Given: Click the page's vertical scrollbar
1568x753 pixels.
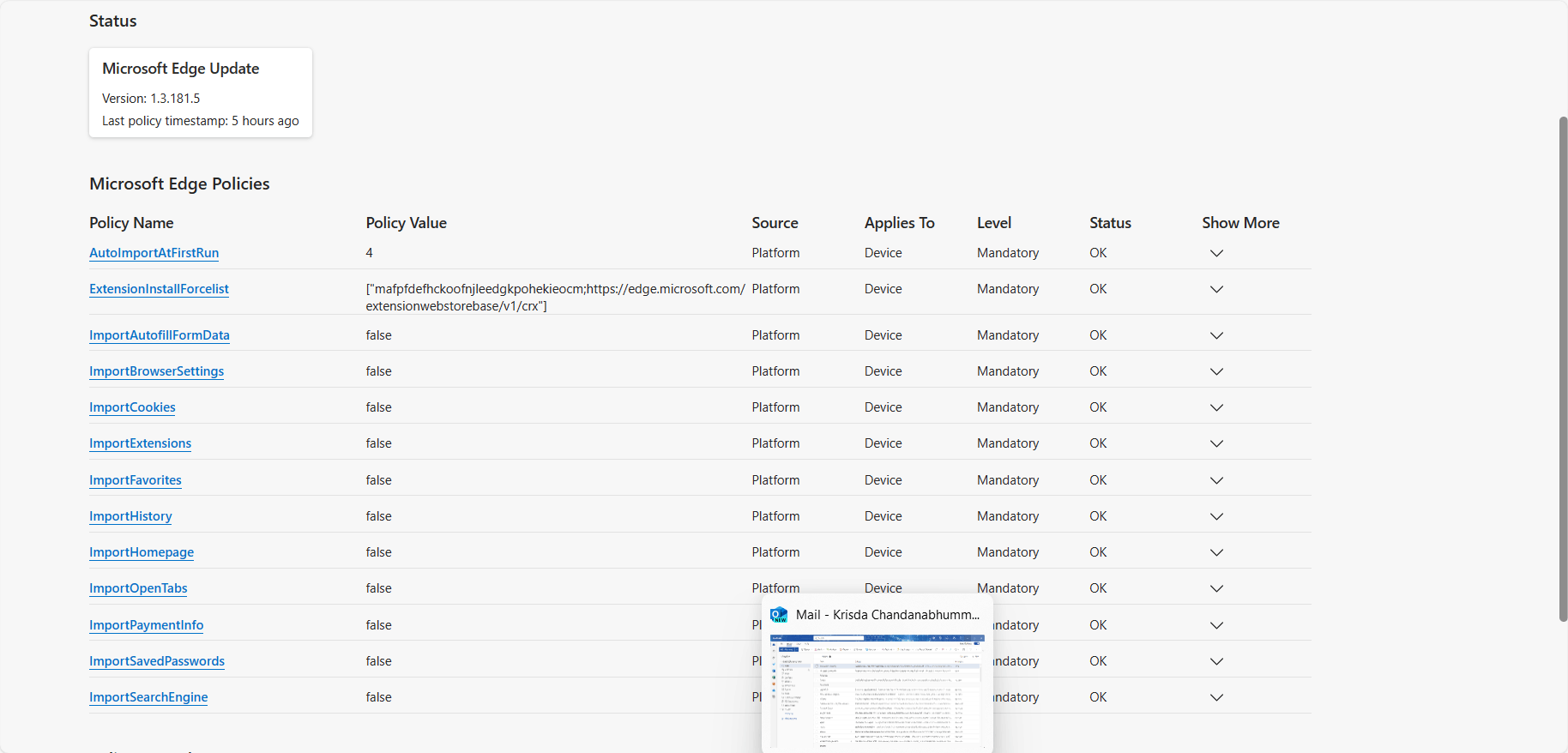Looking at the screenshot, I should pyautogui.click(x=1563, y=369).
